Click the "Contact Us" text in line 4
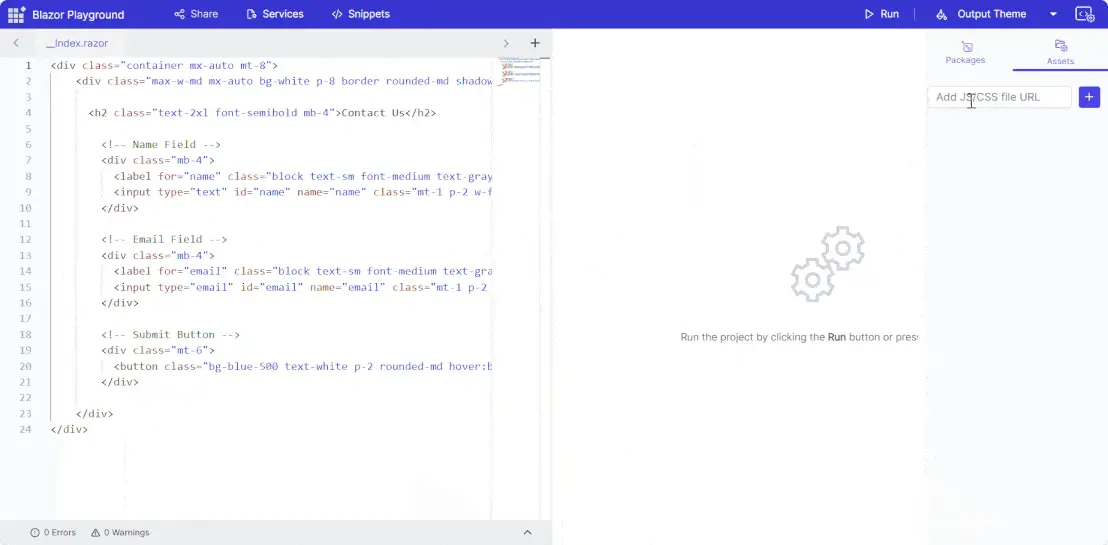This screenshot has width=1108, height=545. click(x=373, y=112)
